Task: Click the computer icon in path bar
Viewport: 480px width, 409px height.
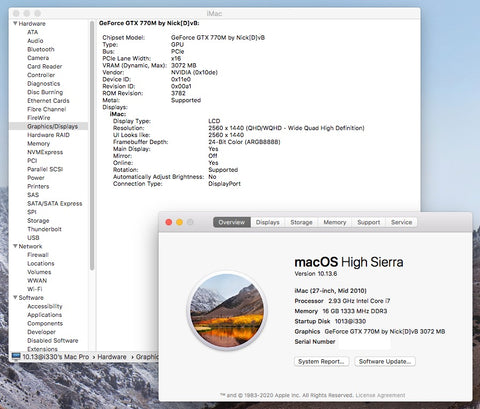Action: pos(16,356)
